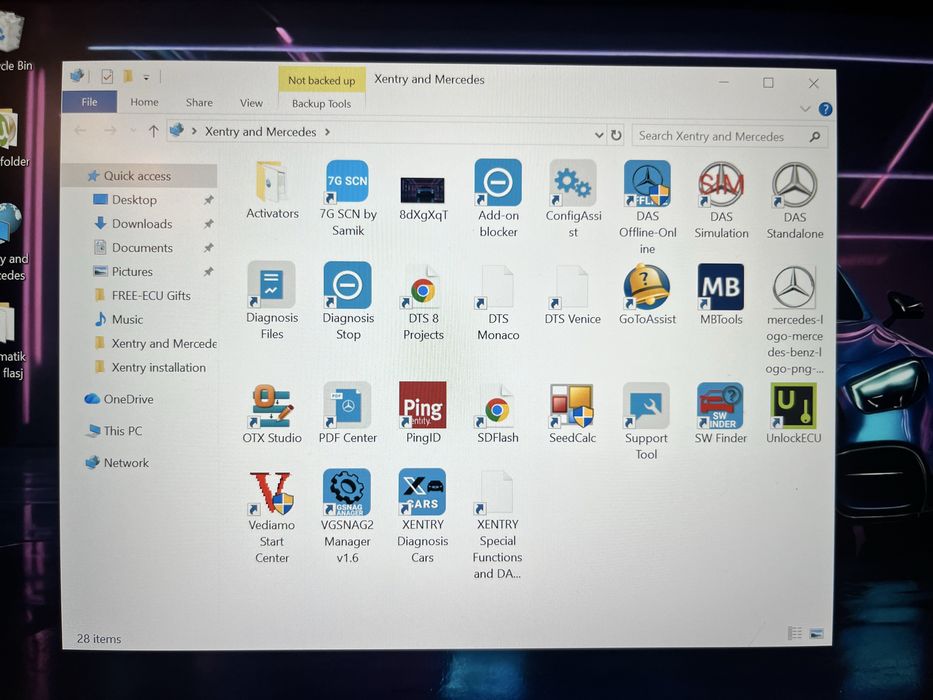Open recent locations dropdown arrow
The width and height of the screenshot is (933, 700).
133,131
